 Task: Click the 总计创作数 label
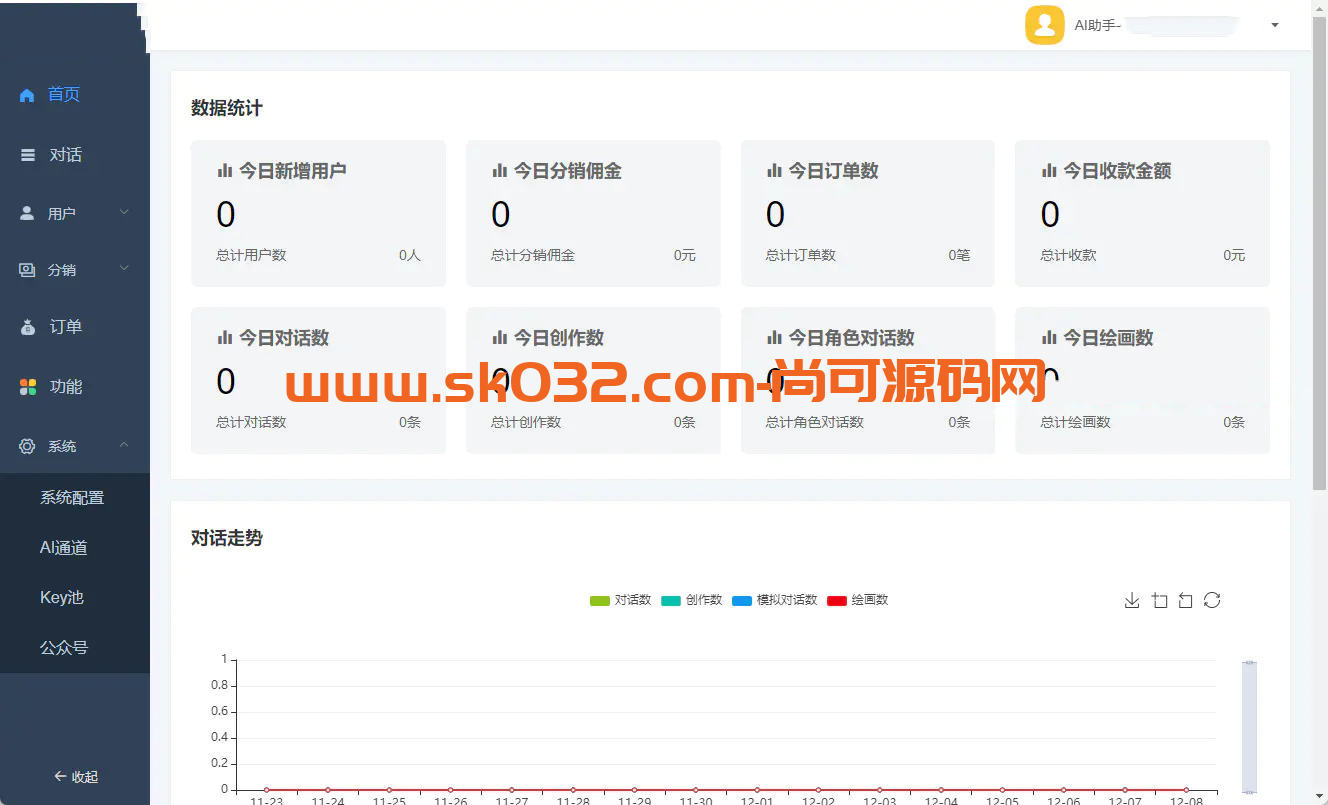coord(526,422)
